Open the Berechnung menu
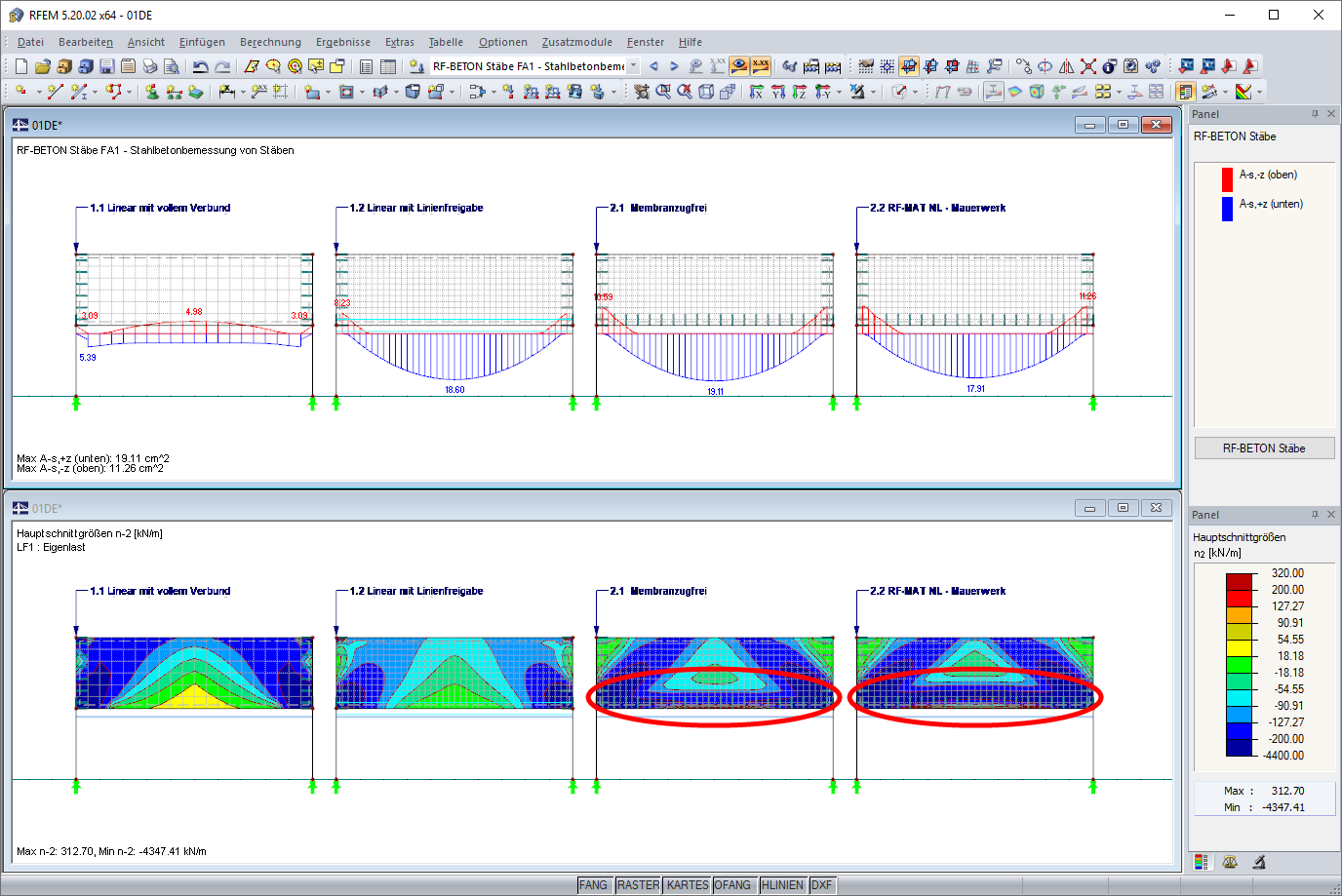Viewport: 1342px width, 896px height. [x=270, y=42]
